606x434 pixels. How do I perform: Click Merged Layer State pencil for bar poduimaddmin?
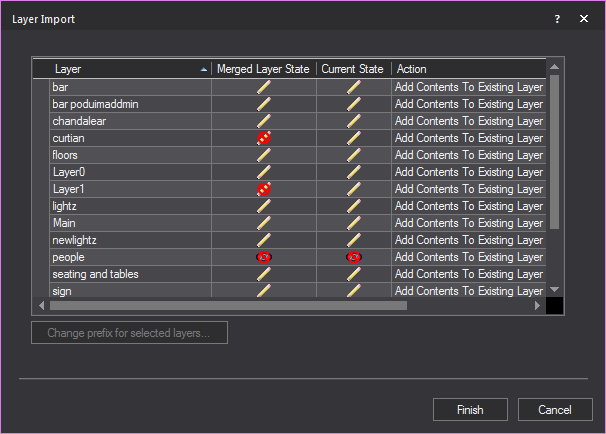coord(264,104)
